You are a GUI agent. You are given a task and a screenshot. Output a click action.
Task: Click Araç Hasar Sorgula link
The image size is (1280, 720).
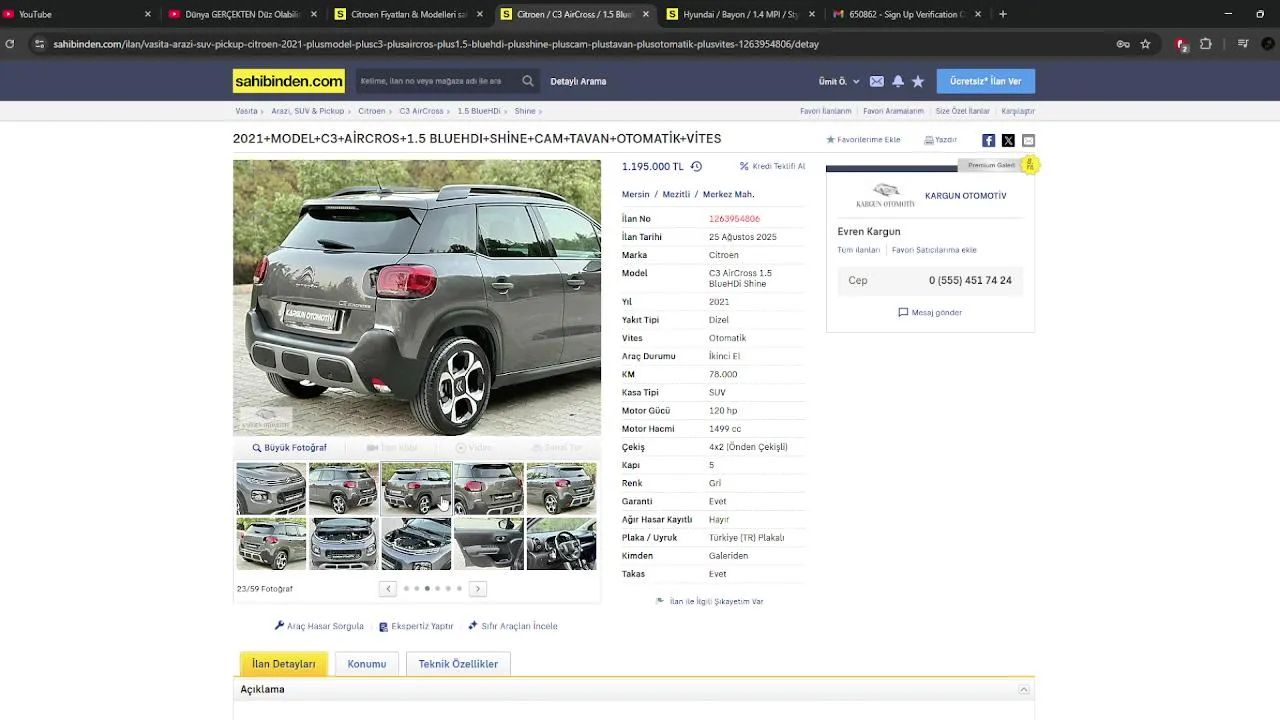319,626
